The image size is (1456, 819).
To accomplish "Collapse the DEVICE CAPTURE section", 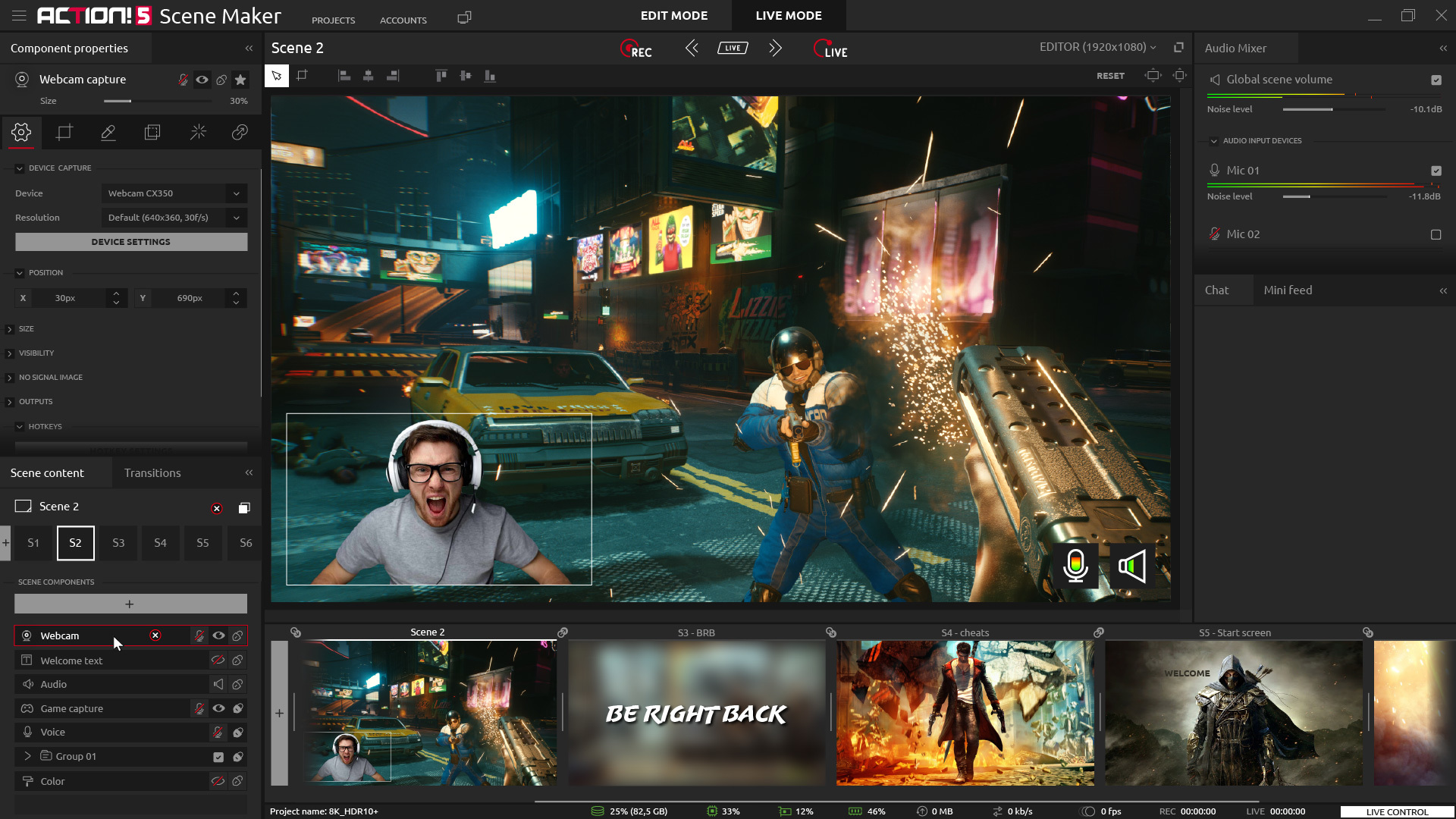I will click(20, 168).
